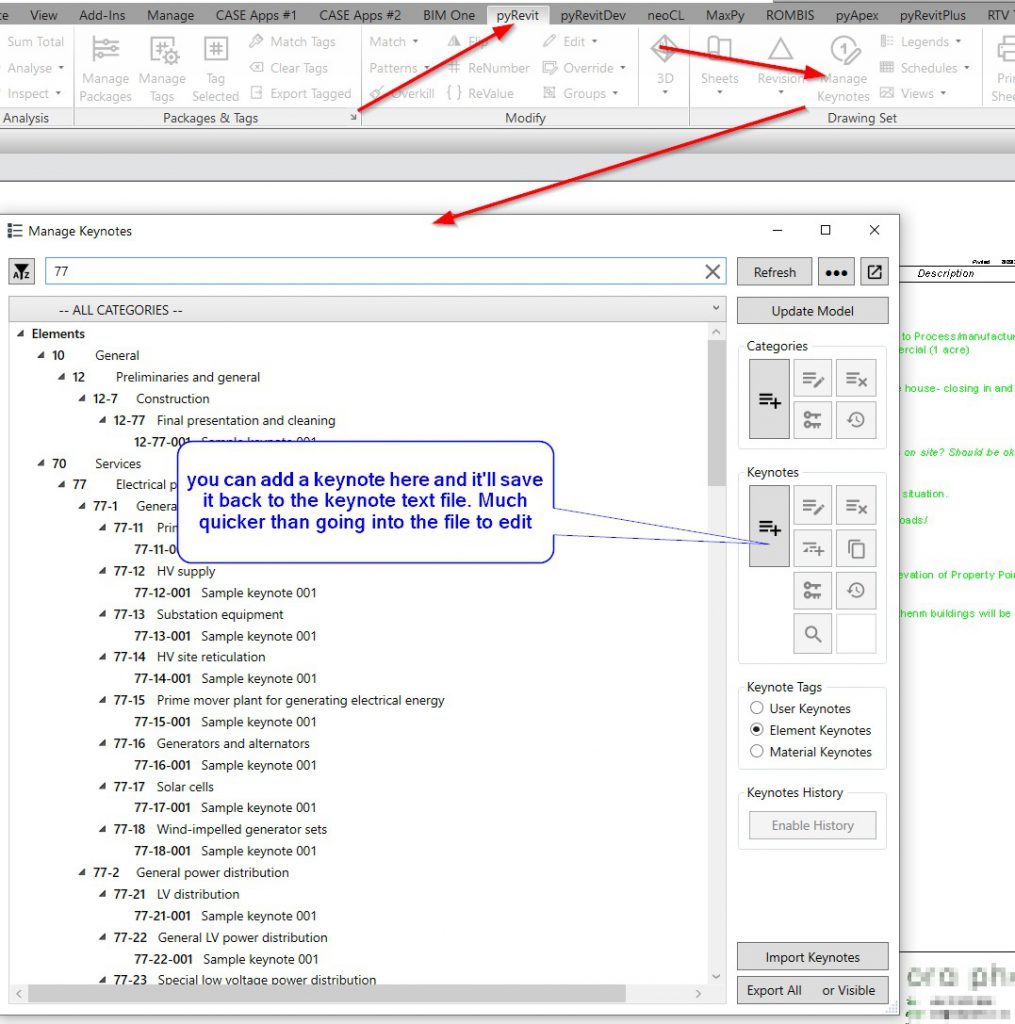Clear the keynote search field with X
Image resolution: width=1015 pixels, height=1024 pixels.
tap(712, 272)
